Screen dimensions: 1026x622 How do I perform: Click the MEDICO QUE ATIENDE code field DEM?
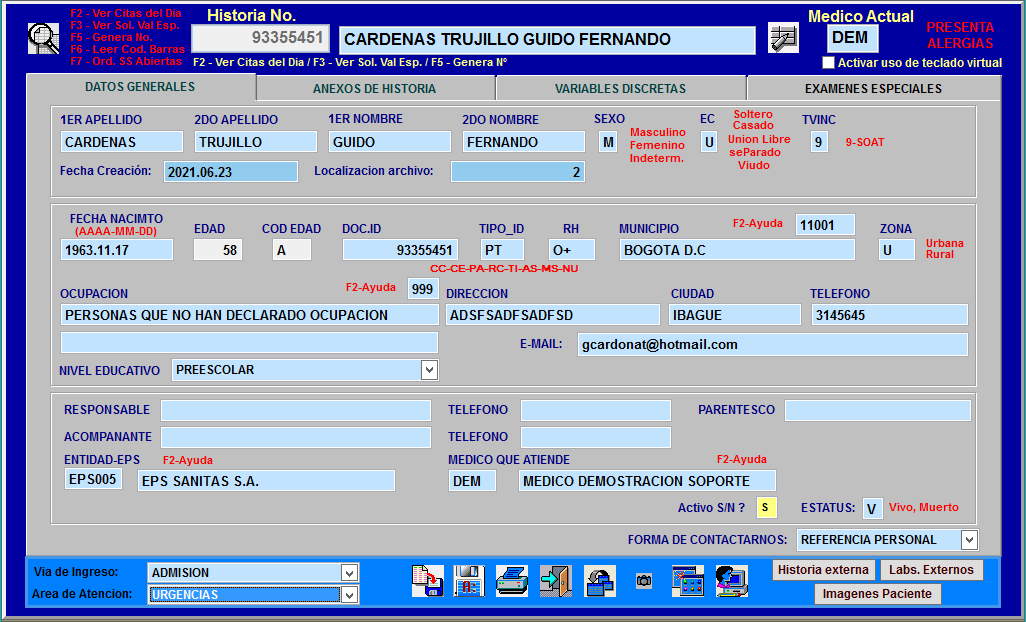click(x=472, y=481)
